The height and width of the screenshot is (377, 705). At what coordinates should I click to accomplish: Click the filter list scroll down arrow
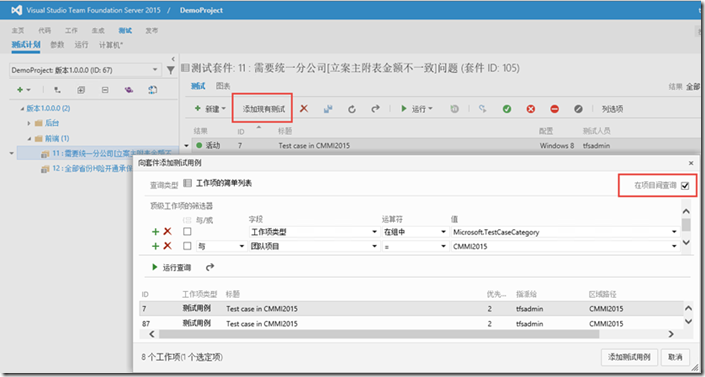click(x=686, y=242)
